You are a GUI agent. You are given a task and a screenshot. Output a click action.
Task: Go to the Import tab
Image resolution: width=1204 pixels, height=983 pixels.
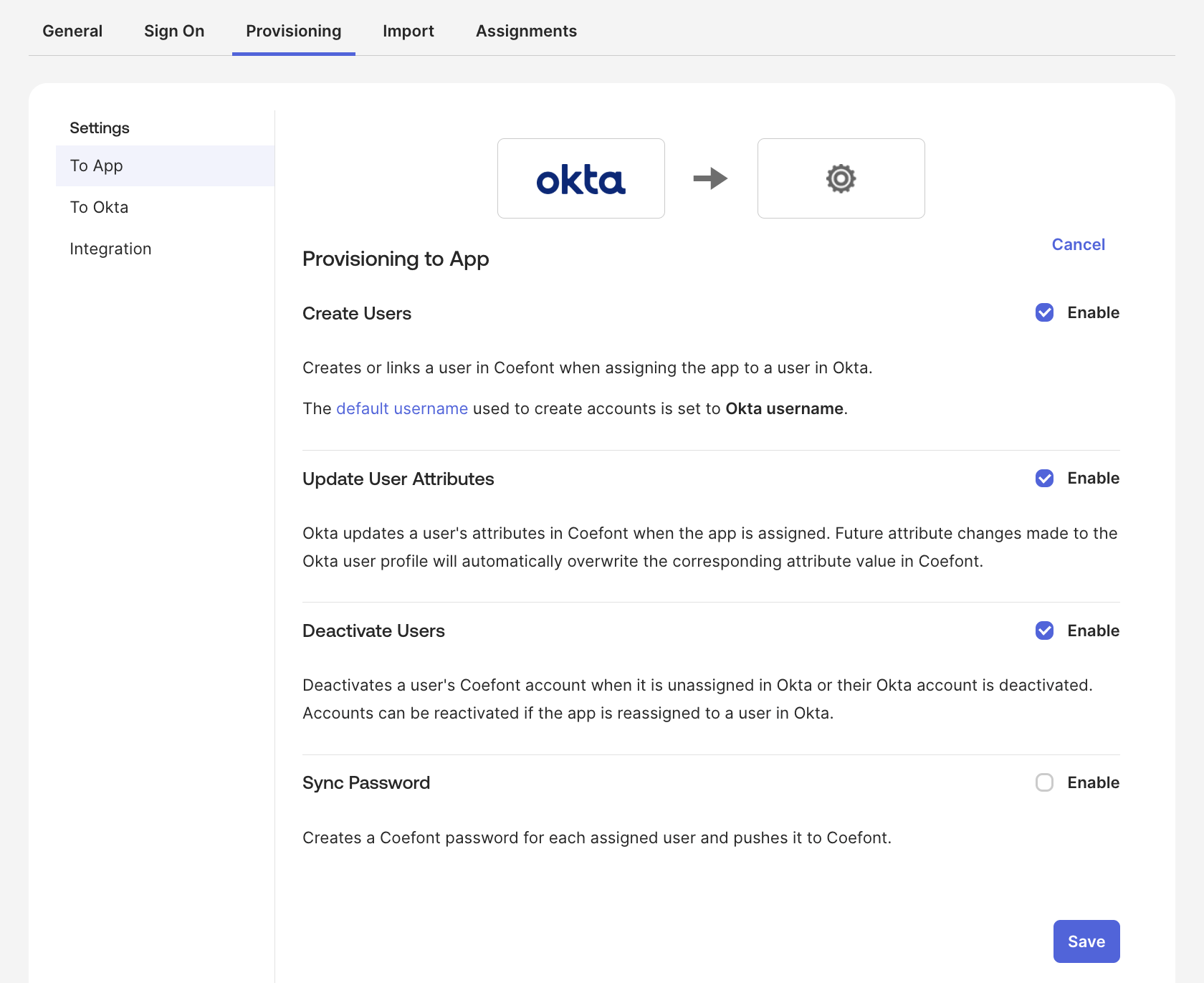point(408,31)
